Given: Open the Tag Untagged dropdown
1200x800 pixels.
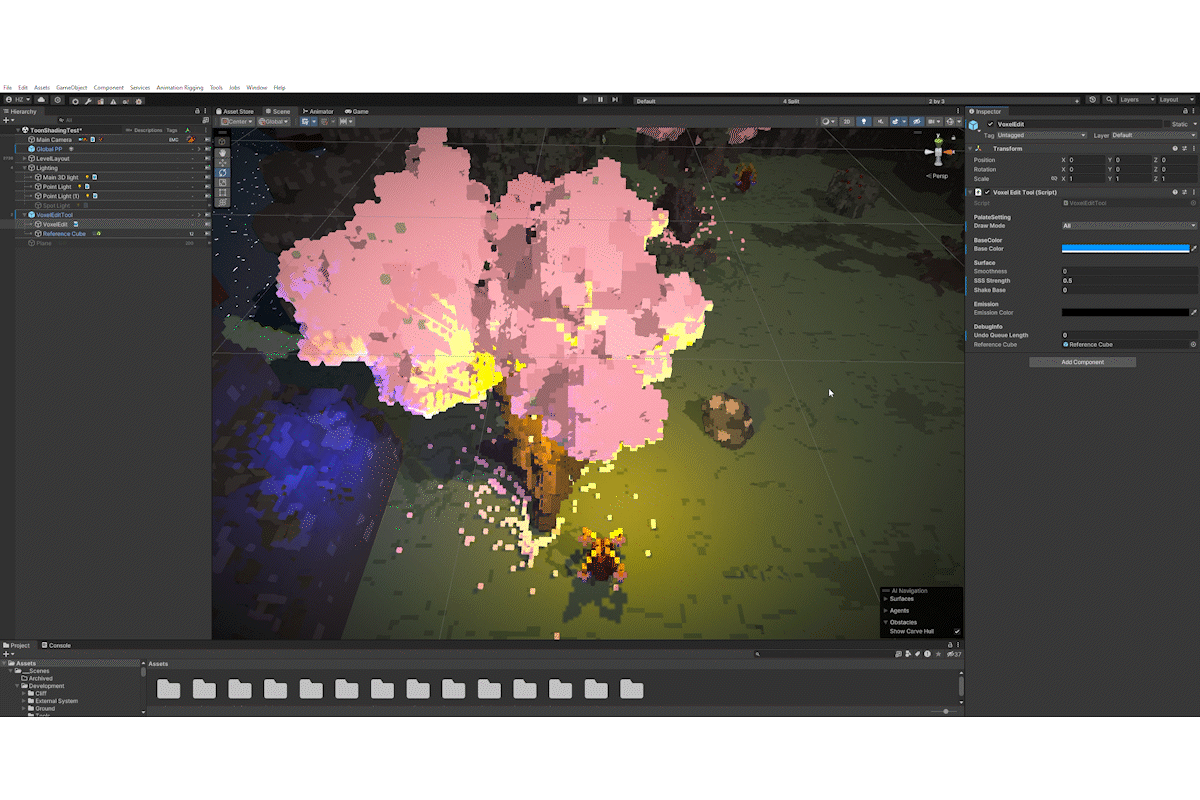Looking at the screenshot, I should (x=1041, y=135).
